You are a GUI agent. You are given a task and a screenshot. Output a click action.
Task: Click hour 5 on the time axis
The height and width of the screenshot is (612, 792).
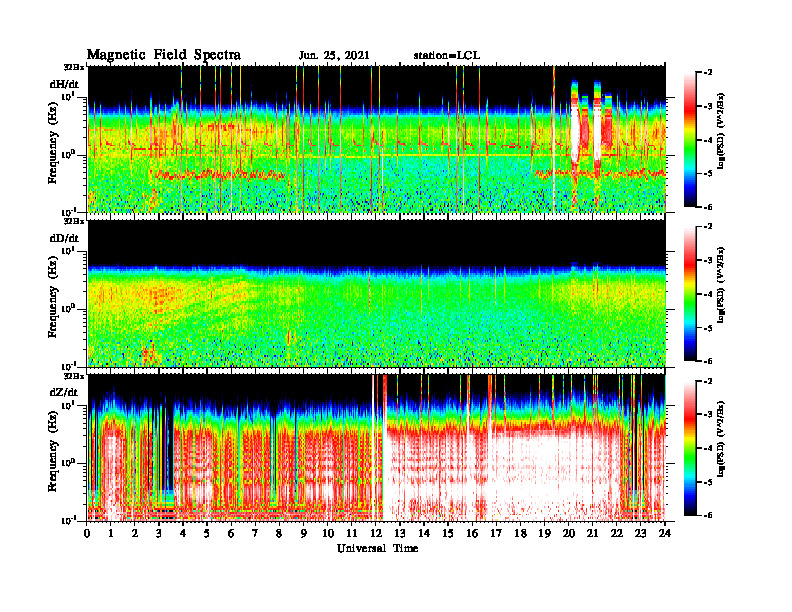point(207,534)
